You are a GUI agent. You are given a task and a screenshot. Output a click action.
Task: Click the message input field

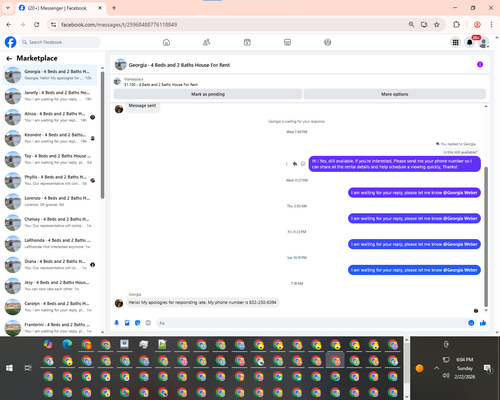click(312, 323)
